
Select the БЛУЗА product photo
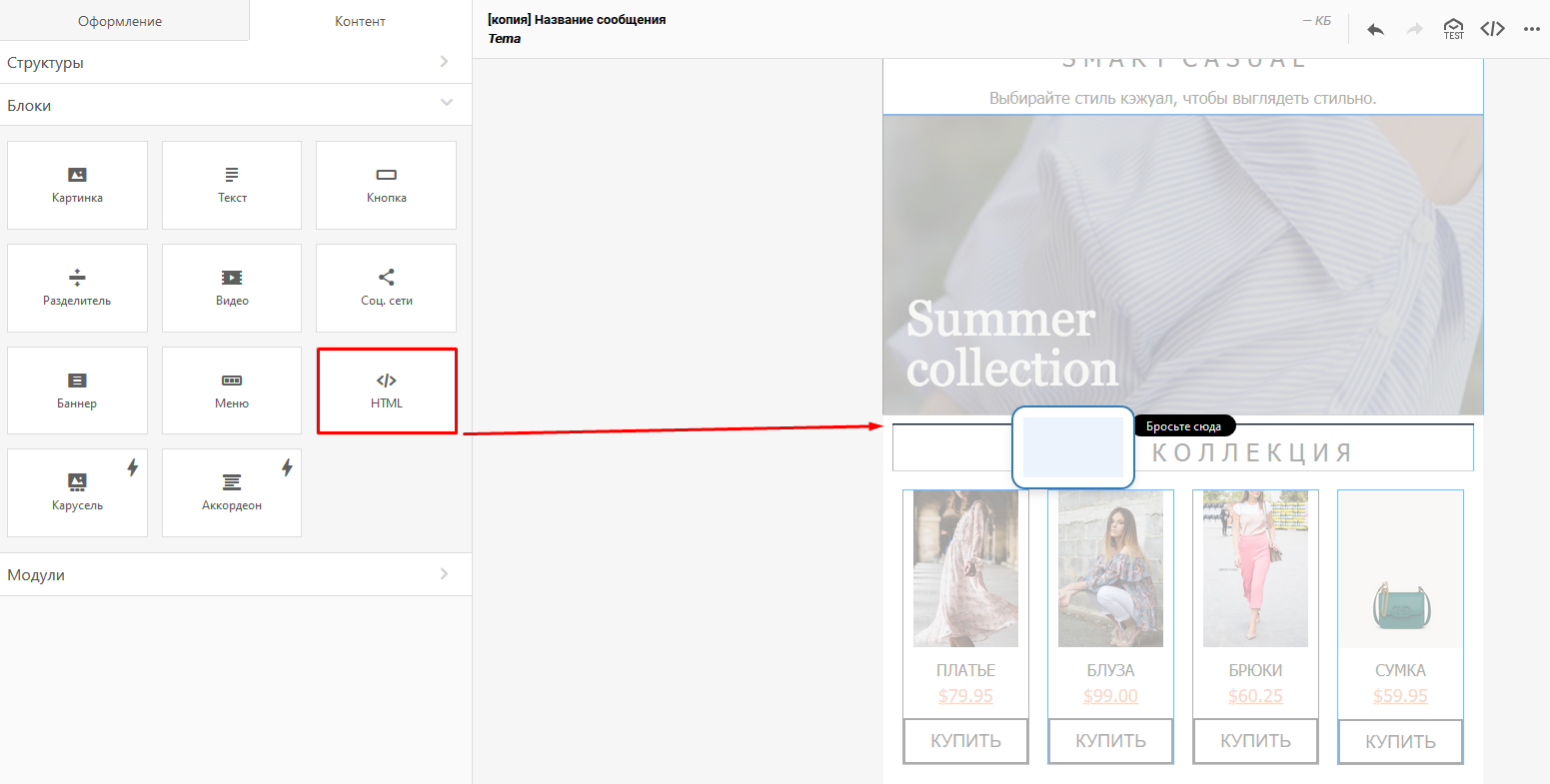pyautogui.click(x=1110, y=568)
